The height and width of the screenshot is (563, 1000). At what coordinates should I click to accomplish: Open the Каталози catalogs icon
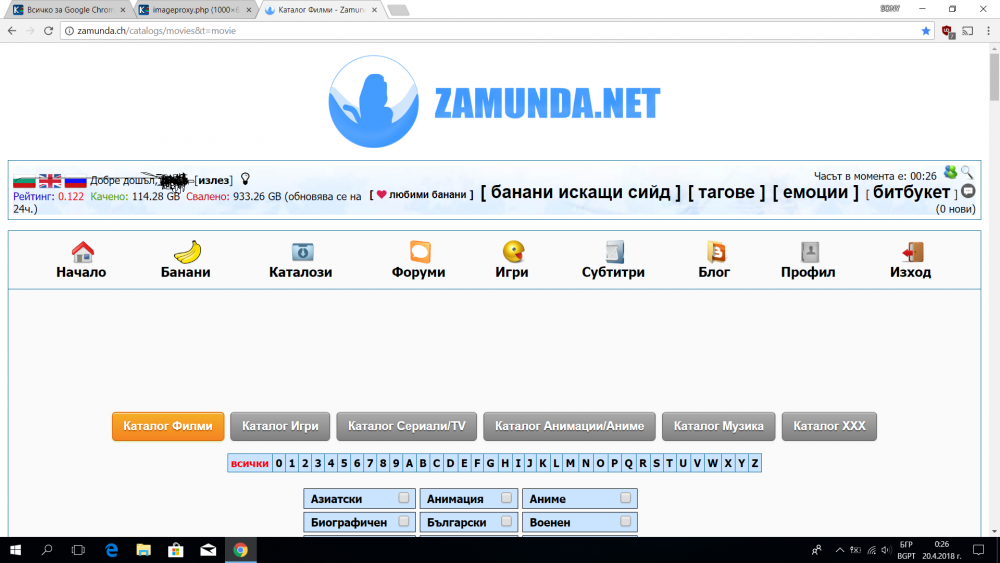click(x=302, y=252)
